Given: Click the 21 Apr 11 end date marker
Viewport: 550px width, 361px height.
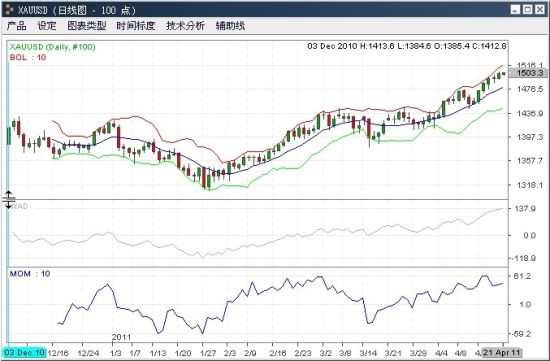Looking at the screenshot, I should pos(502,353).
